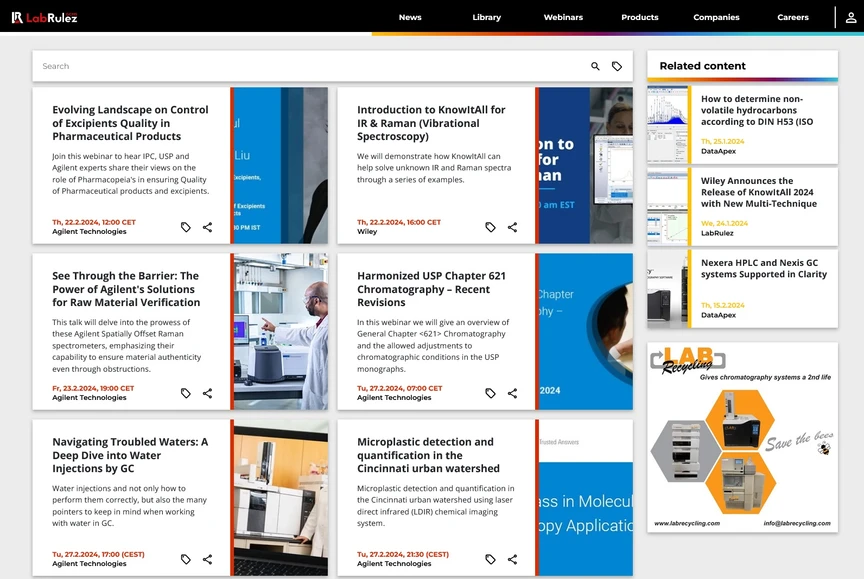The width and height of the screenshot is (864, 579).
Task: Click date Th, 22.2.2024, 12:00 CET
Action: pyautogui.click(x=94, y=222)
